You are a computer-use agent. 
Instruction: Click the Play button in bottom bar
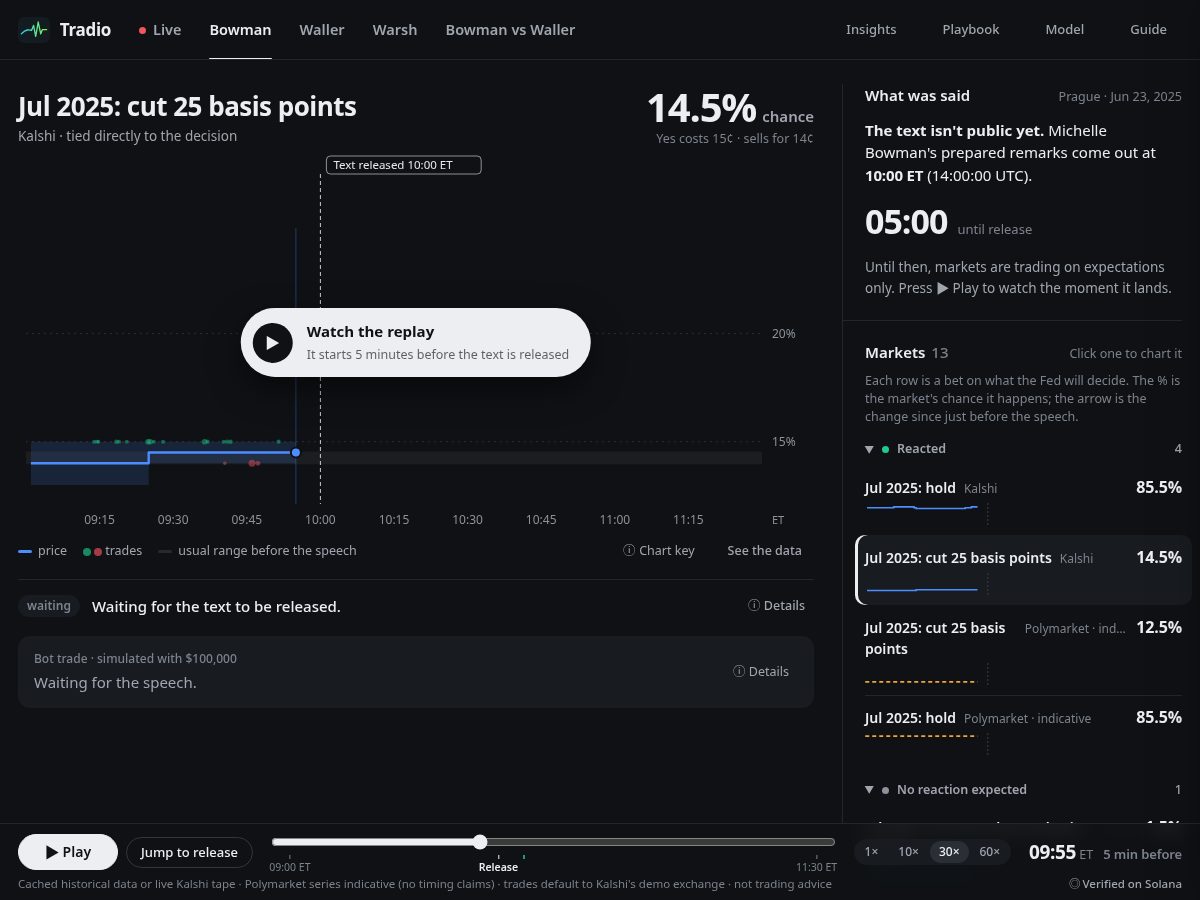[x=68, y=852]
